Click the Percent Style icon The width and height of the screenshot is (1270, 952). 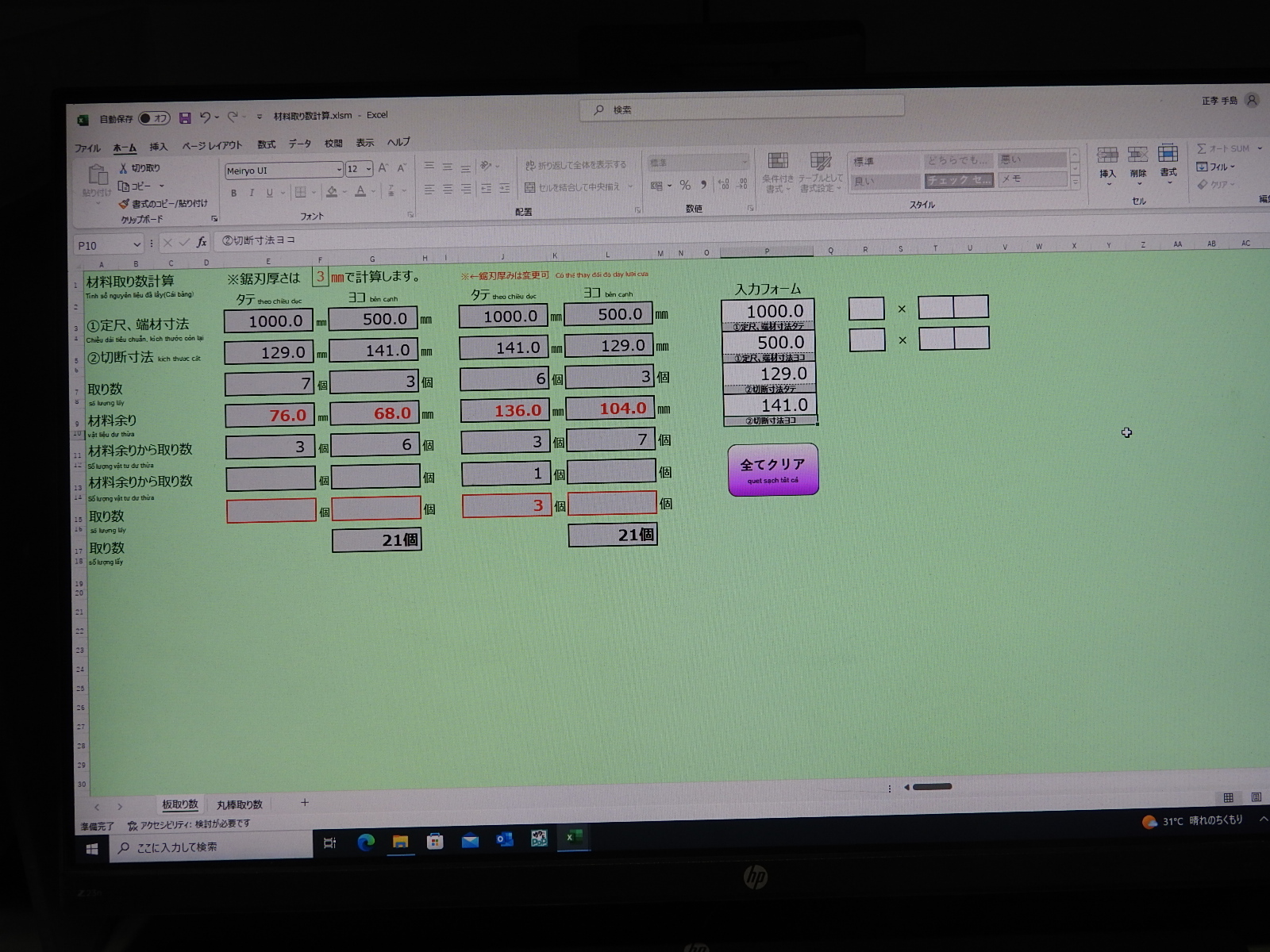tap(685, 185)
